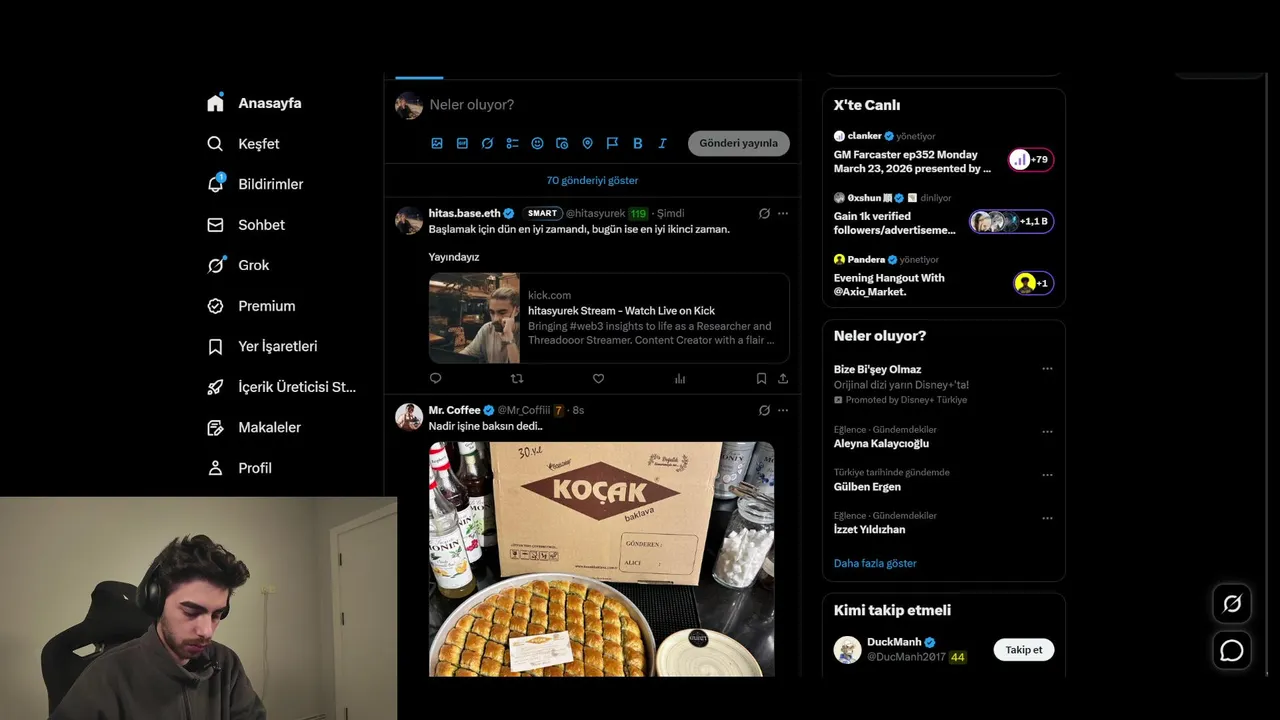Repost the hitas.base.eth post

[517, 378]
